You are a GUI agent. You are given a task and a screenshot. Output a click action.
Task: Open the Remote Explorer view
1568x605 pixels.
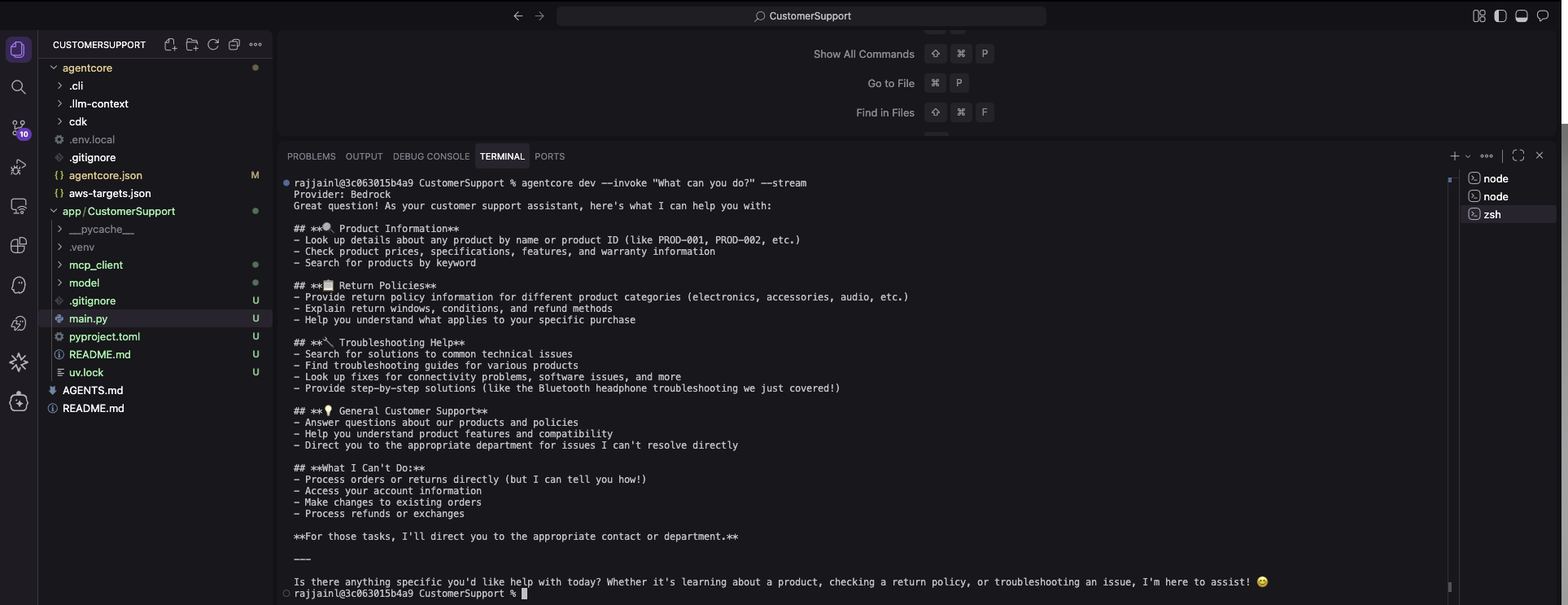[18, 206]
